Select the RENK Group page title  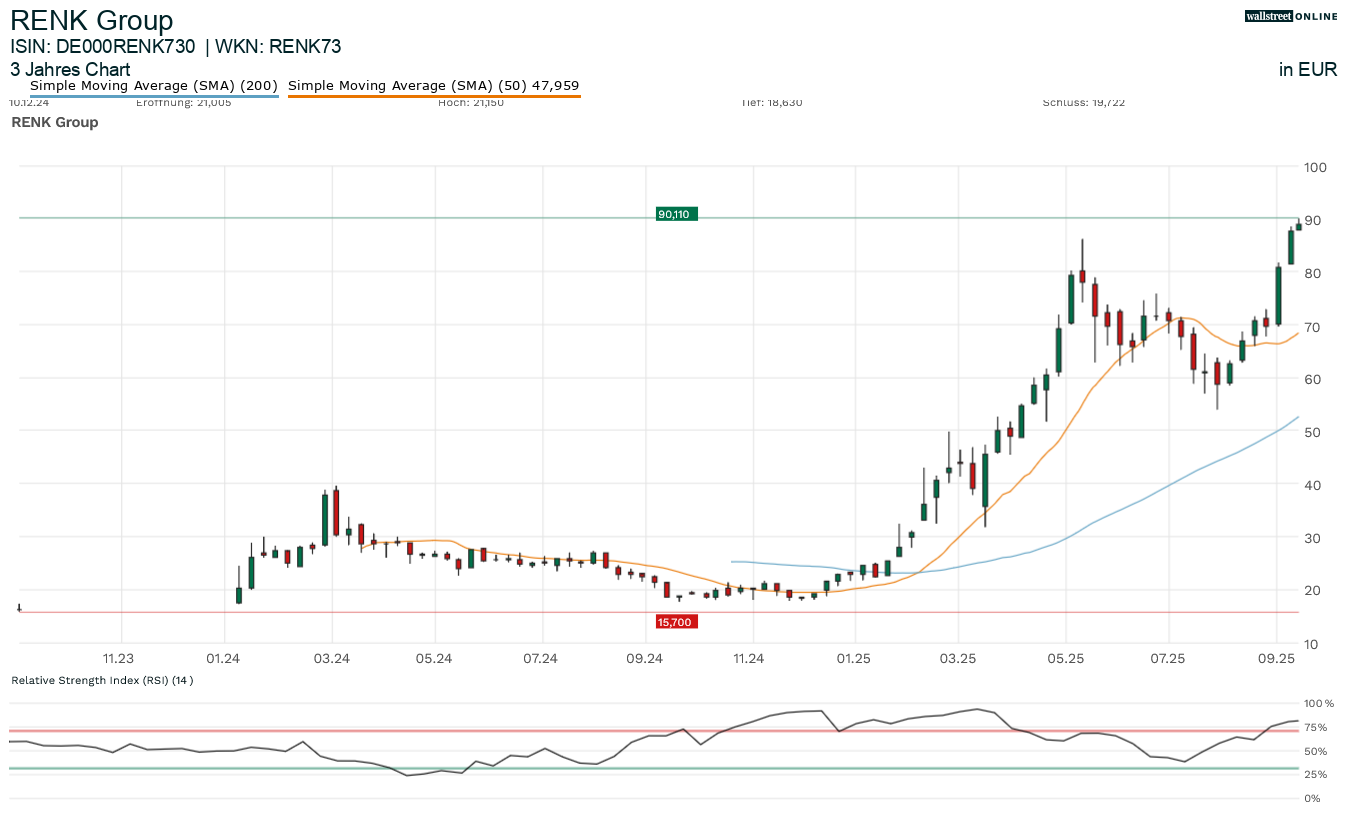pos(91,21)
